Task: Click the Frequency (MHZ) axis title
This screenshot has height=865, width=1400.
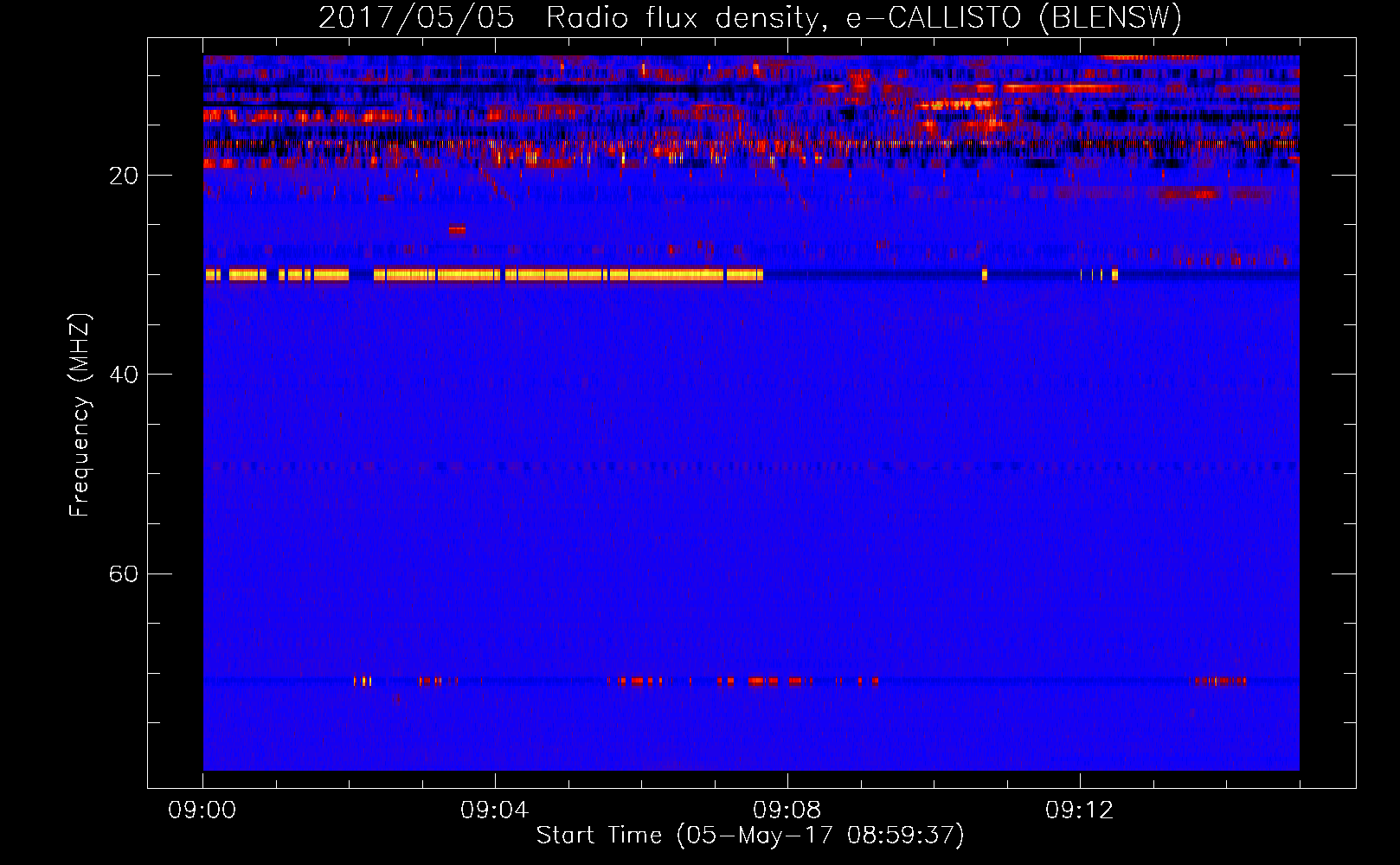Action: [80, 415]
